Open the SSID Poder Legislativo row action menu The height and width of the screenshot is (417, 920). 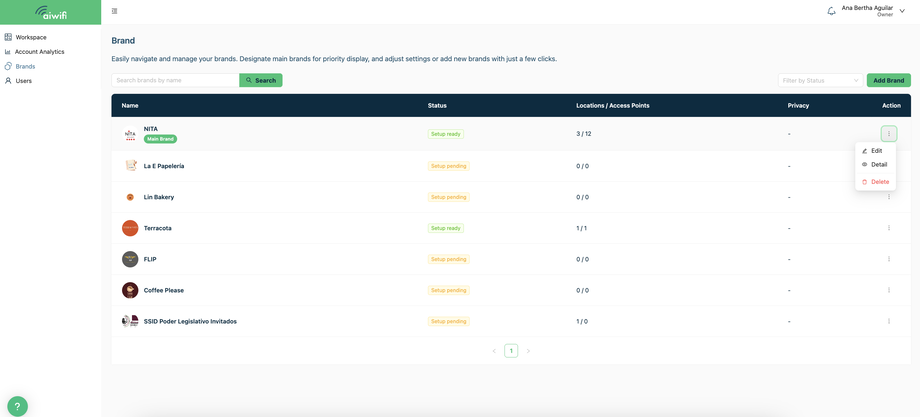click(x=889, y=321)
